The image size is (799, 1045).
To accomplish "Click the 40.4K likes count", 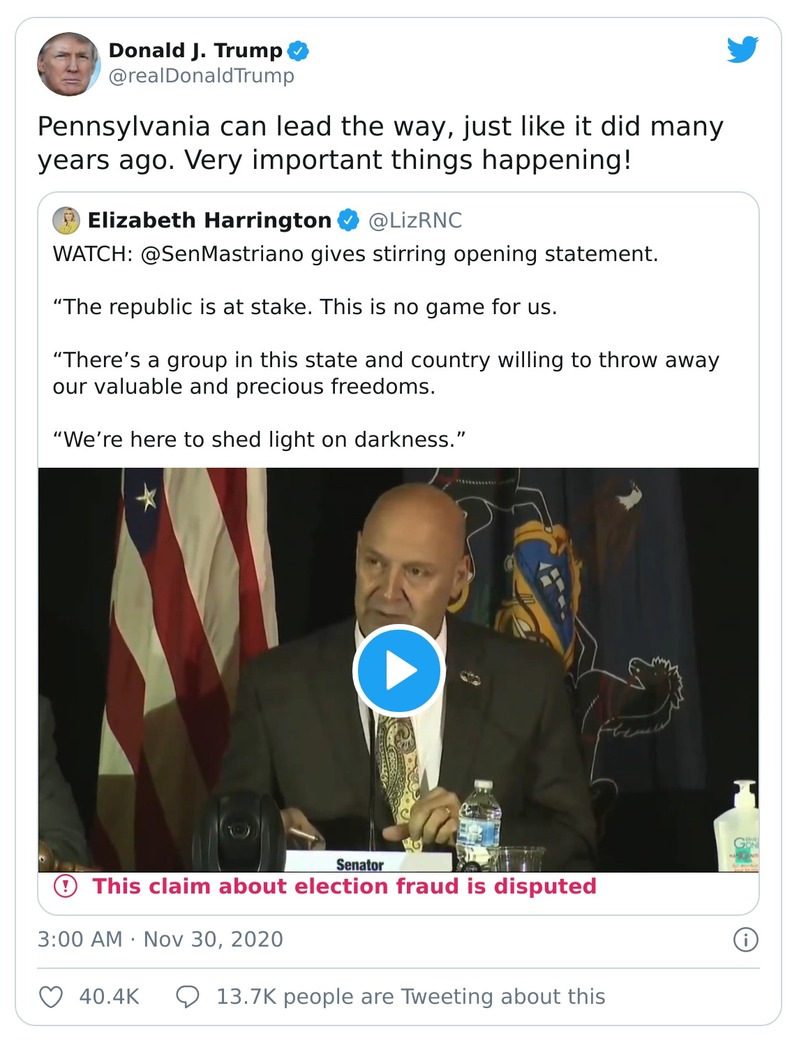I will (x=108, y=996).
